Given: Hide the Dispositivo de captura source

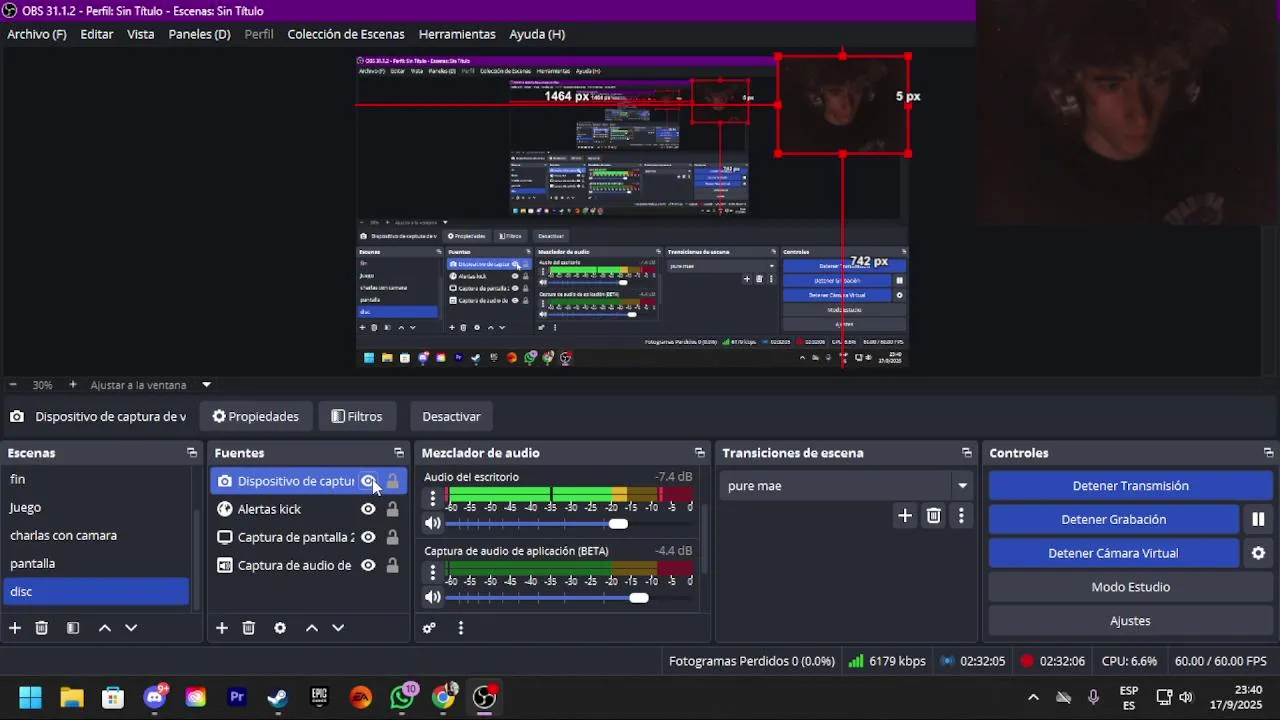Looking at the screenshot, I should pos(368,481).
